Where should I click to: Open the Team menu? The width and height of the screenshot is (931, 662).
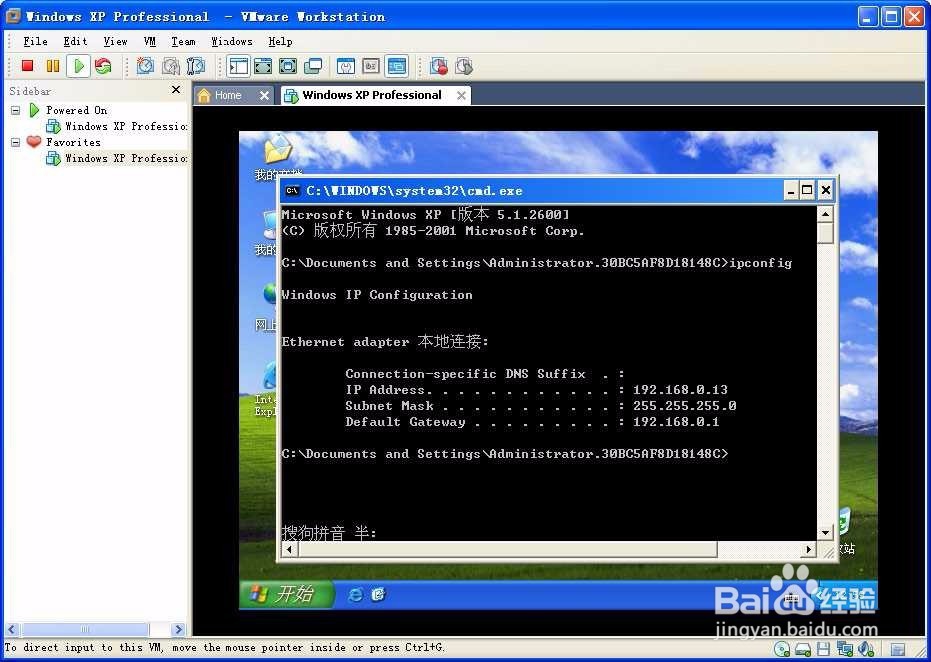click(x=183, y=41)
